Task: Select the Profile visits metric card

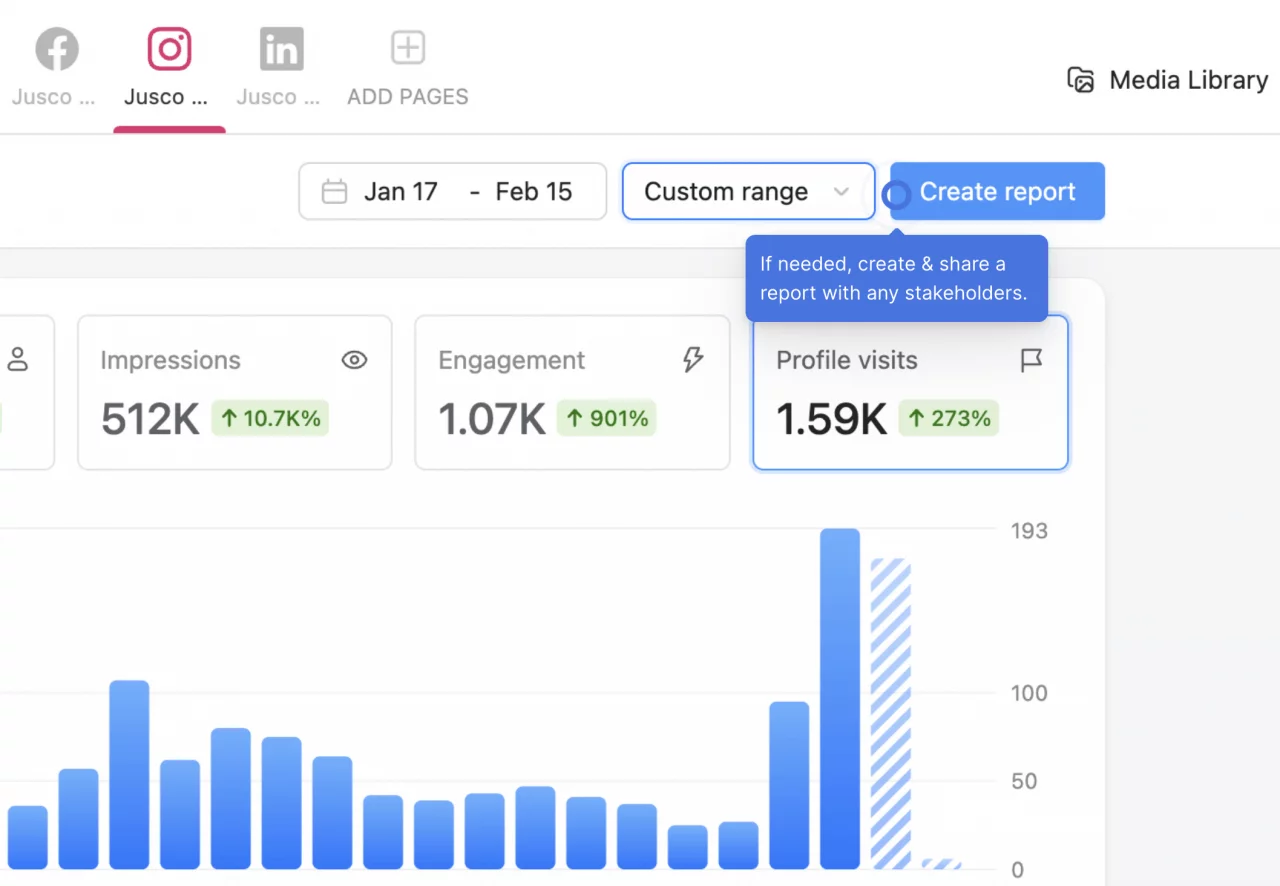Action: coord(910,392)
